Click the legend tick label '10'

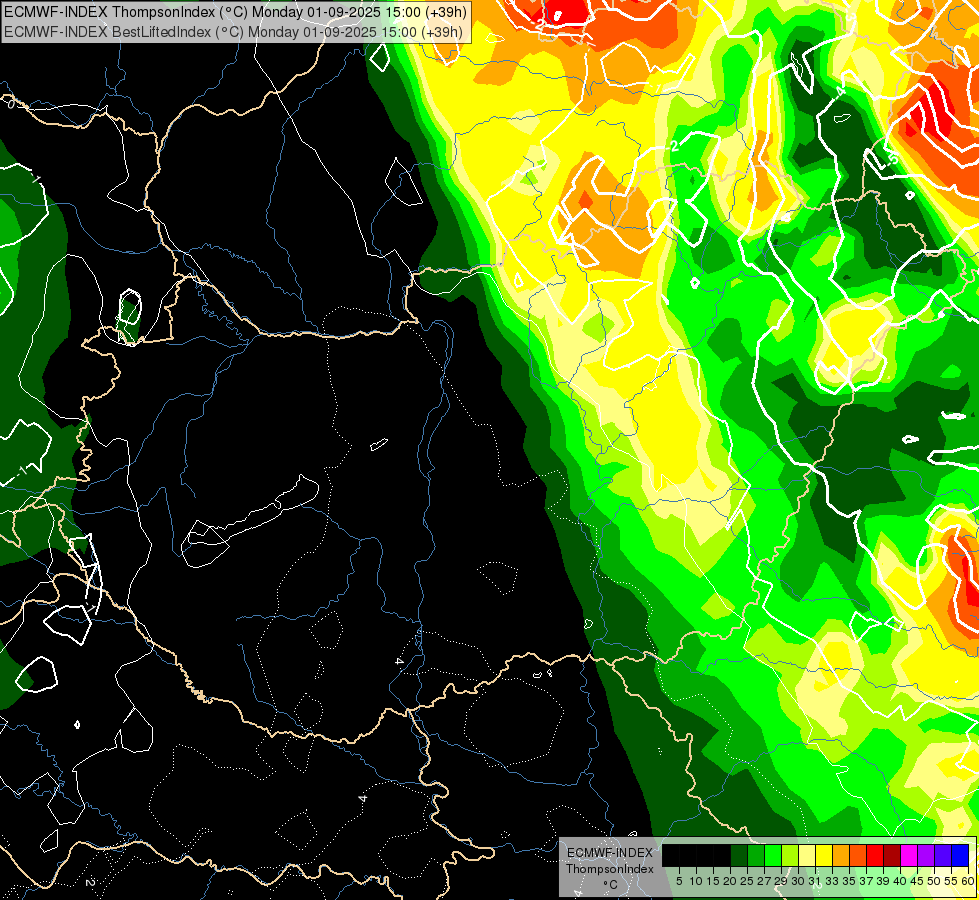click(696, 881)
